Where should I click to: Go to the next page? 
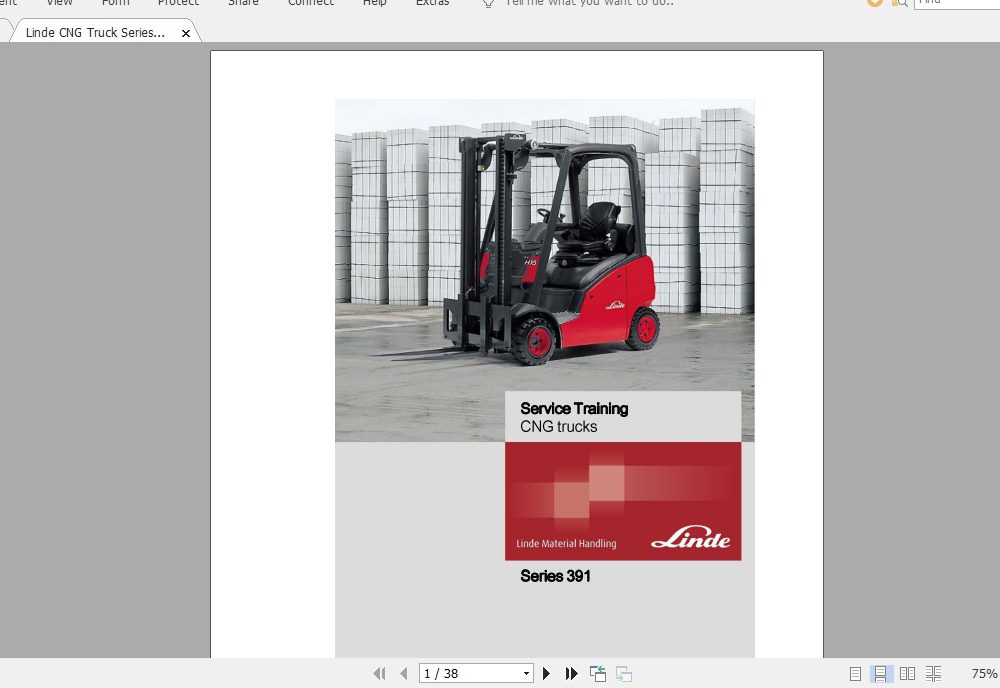click(x=547, y=673)
